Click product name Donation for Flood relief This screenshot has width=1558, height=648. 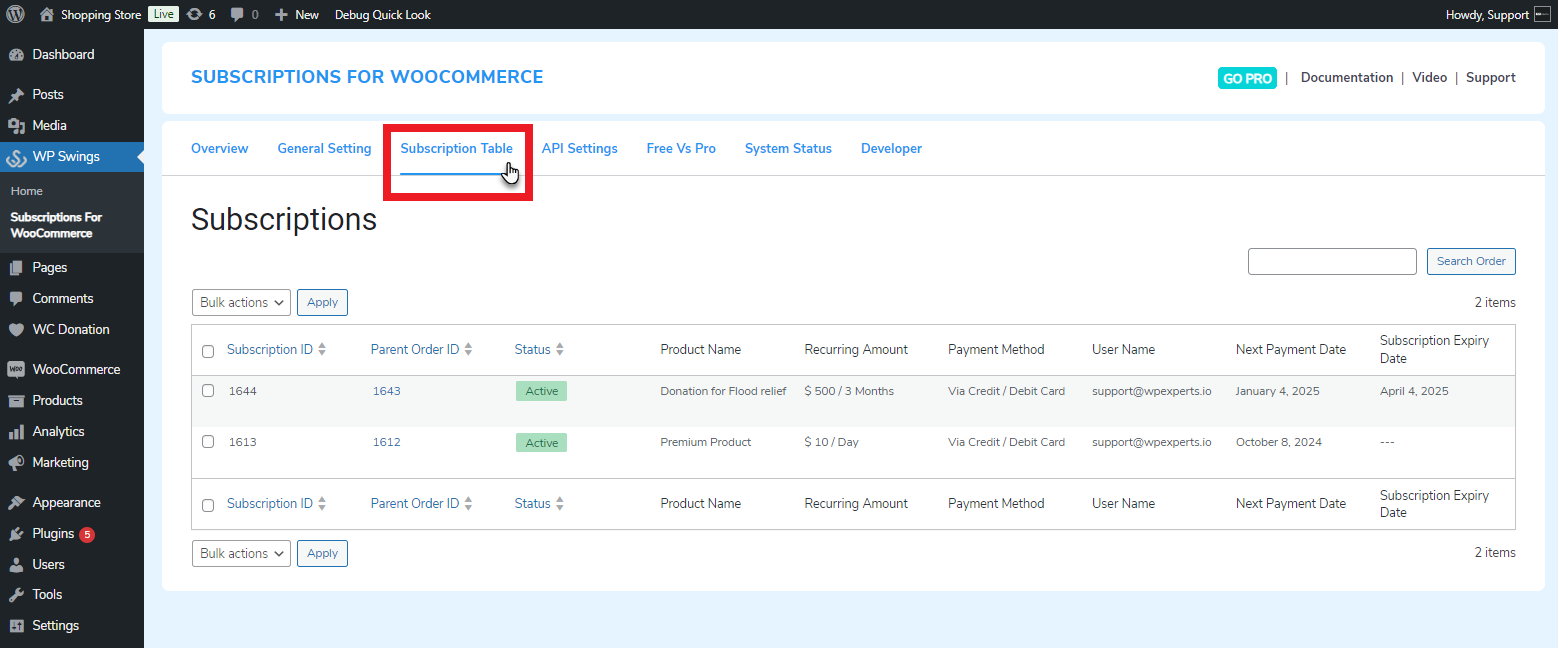coord(723,391)
